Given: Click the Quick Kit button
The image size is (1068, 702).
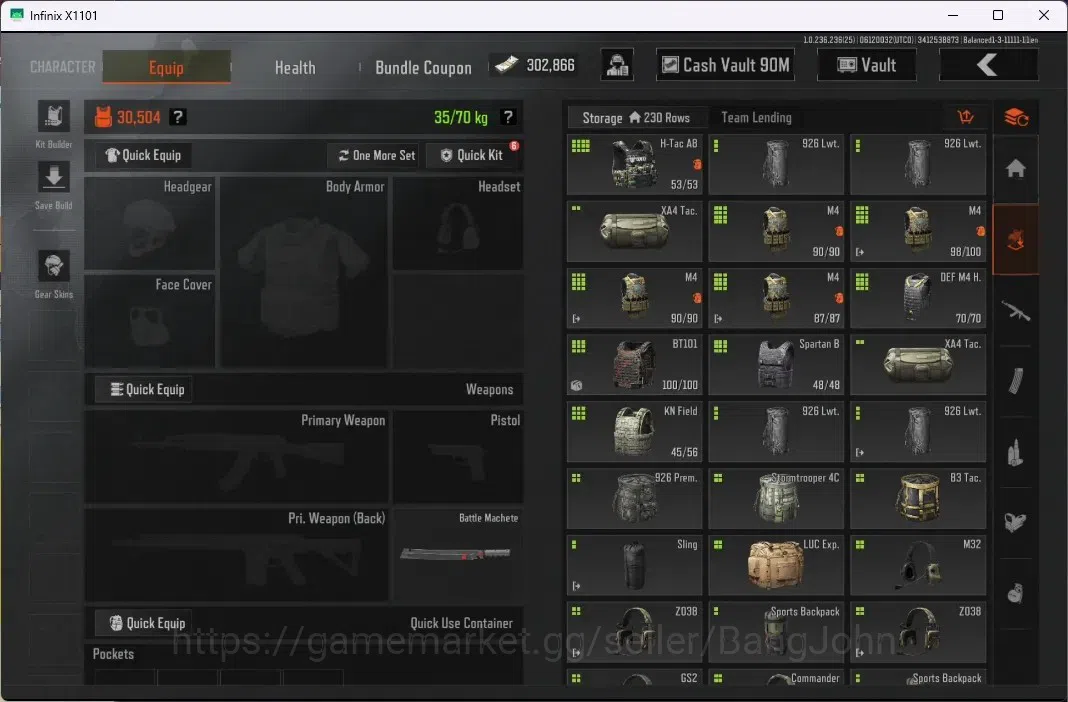Looking at the screenshot, I should click(473, 155).
